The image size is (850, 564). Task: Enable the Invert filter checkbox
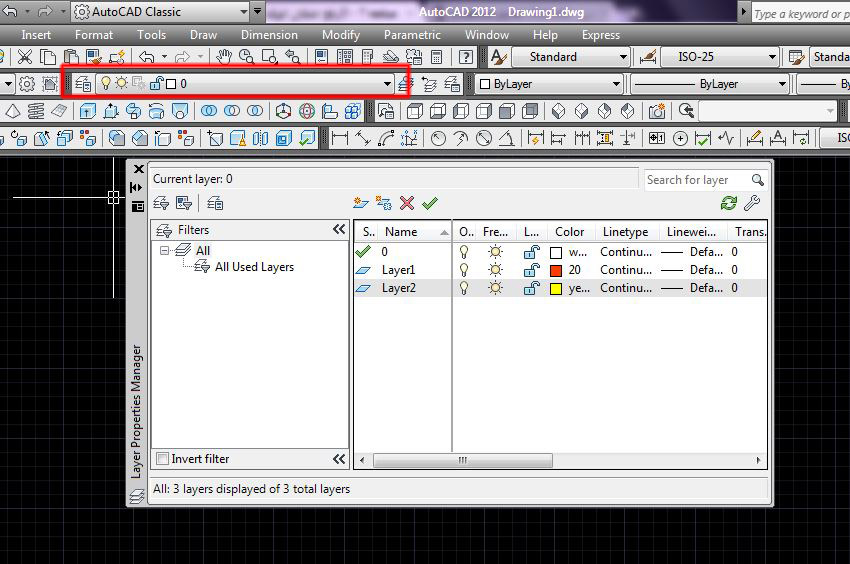pos(163,459)
